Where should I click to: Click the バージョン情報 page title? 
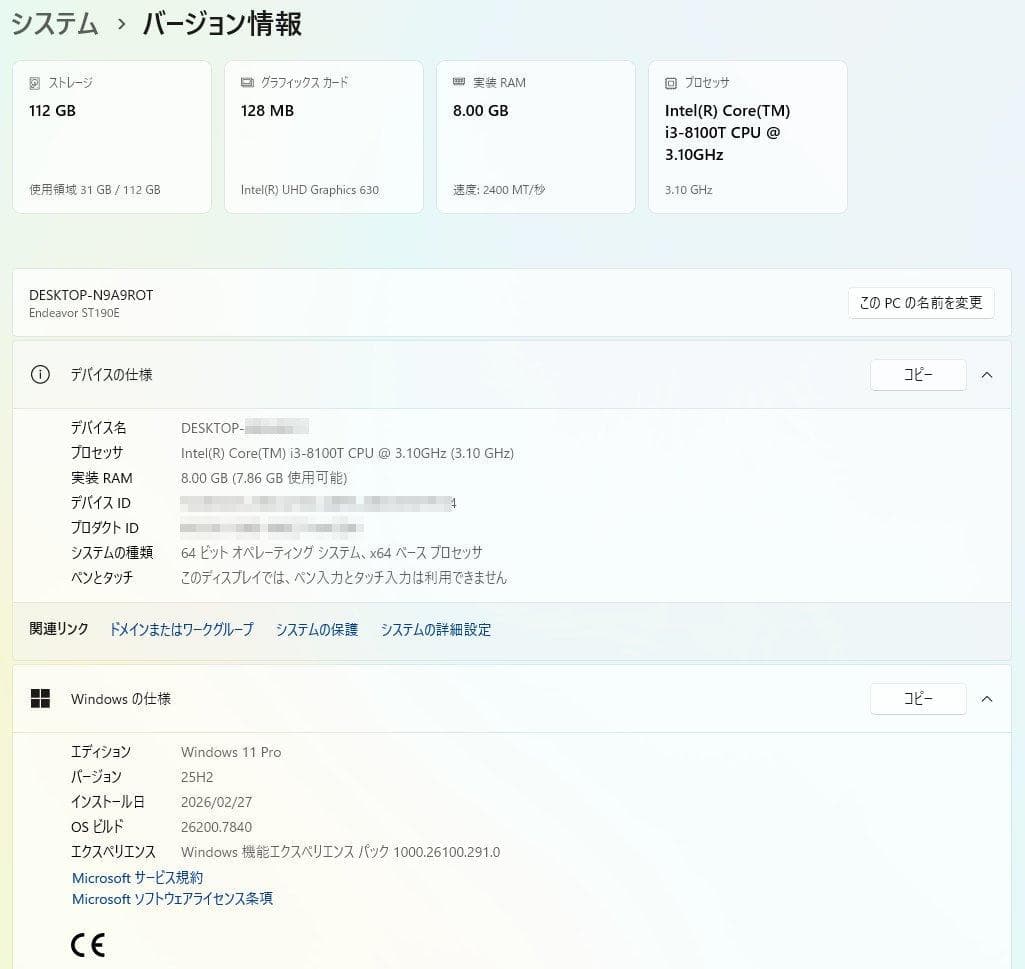point(222,24)
